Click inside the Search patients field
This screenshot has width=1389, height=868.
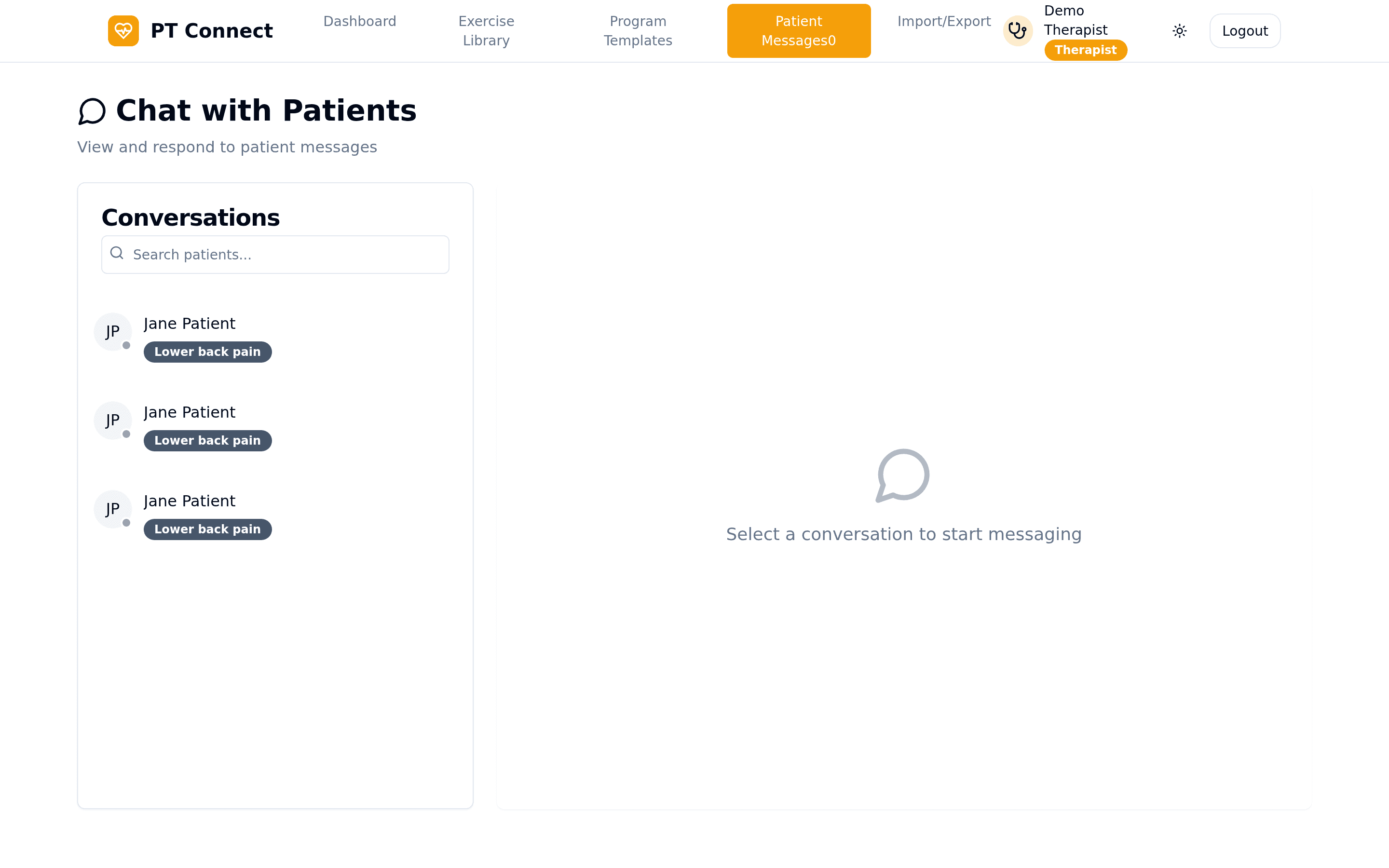pos(274,254)
